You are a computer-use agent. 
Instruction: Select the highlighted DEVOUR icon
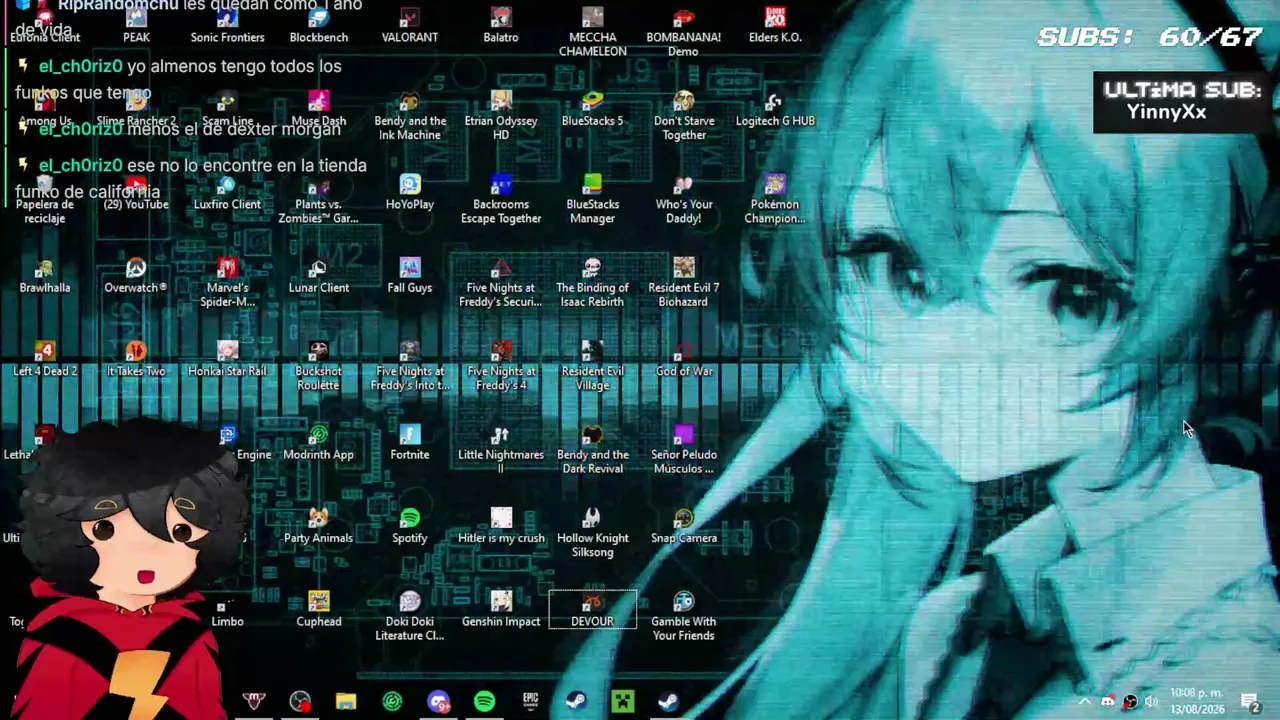(x=593, y=611)
